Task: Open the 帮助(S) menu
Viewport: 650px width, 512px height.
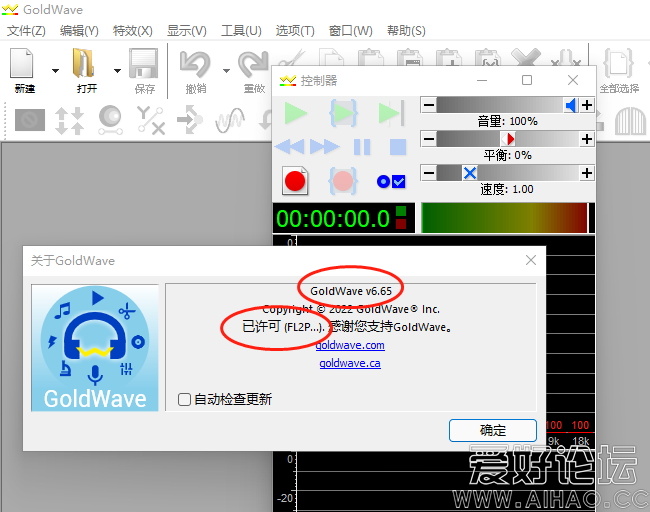Action: 406,31
